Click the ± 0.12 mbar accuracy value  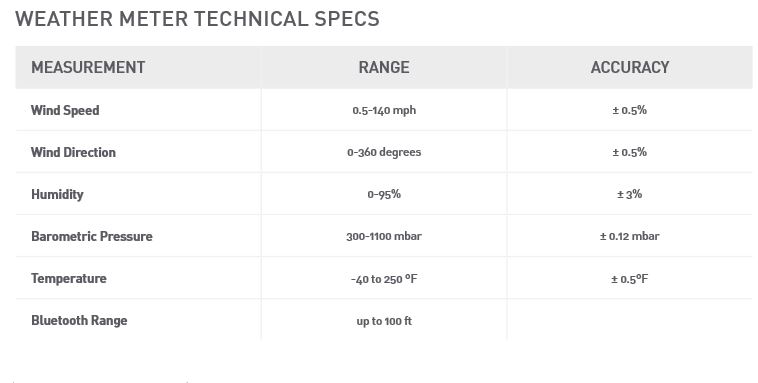click(629, 236)
